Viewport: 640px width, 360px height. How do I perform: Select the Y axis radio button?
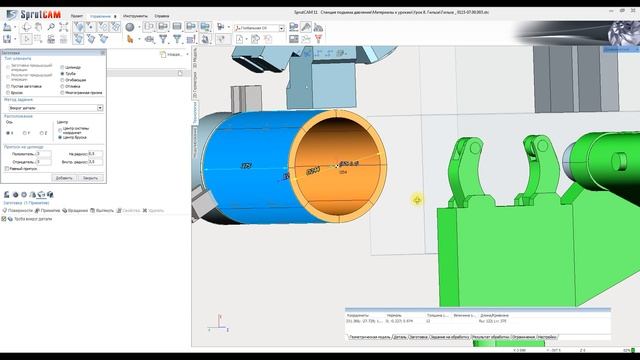pyautogui.click(x=24, y=133)
